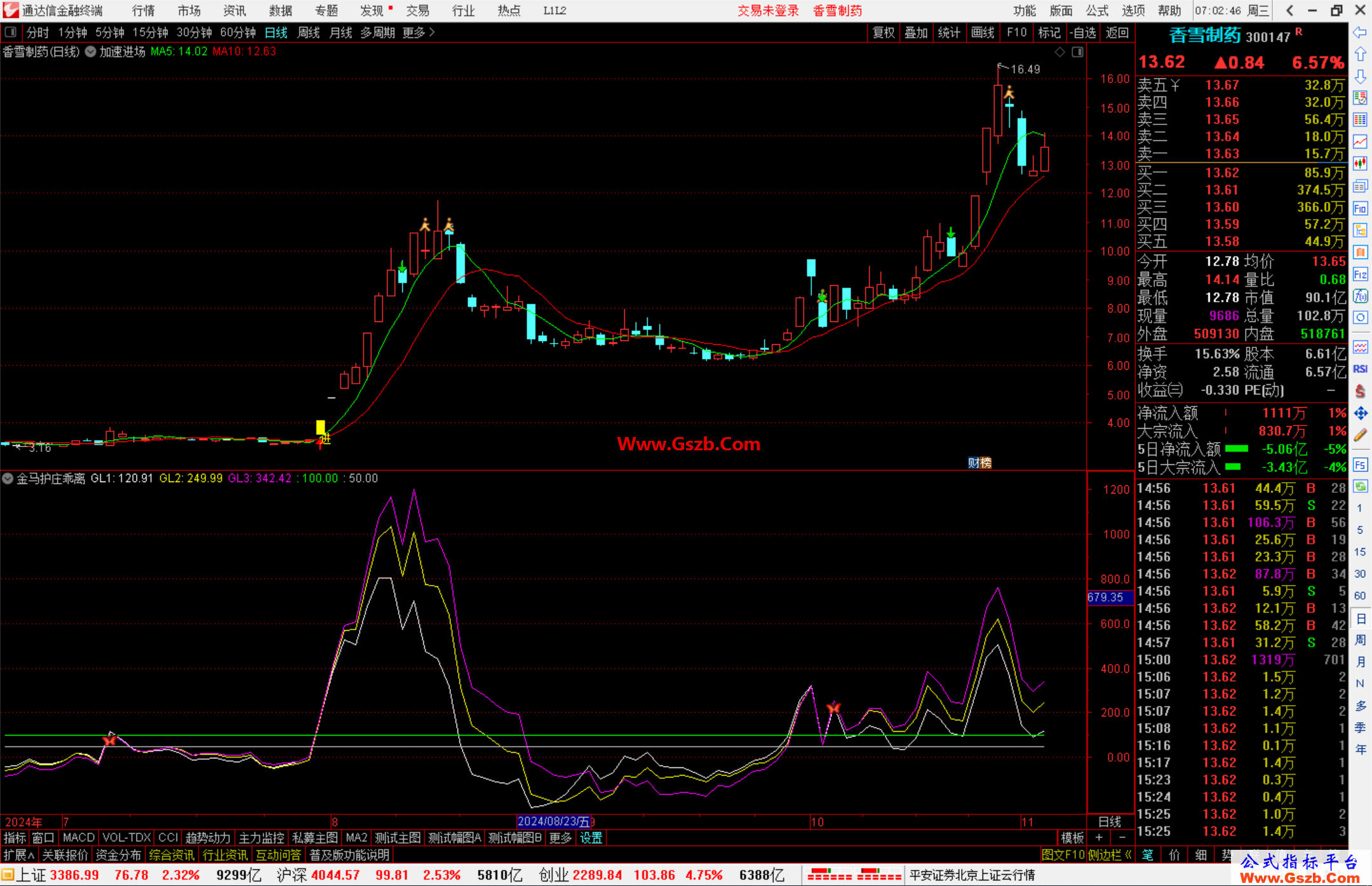
Task: Select the pencil drawing tool icon
Action: [1360, 436]
